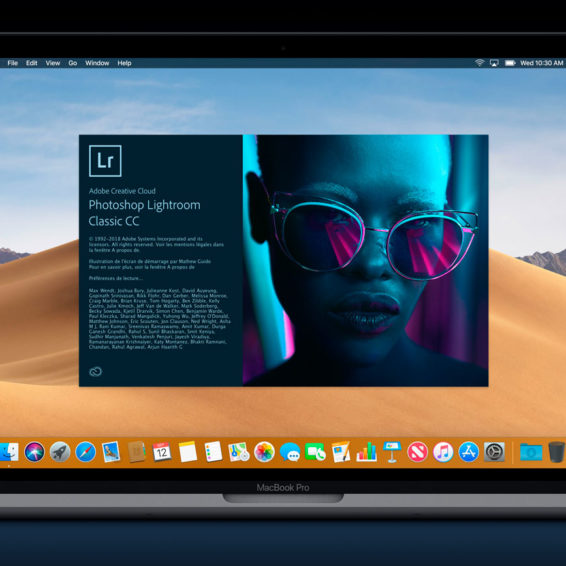Open Launchpad rocket icon

click(x=60, y=452)
